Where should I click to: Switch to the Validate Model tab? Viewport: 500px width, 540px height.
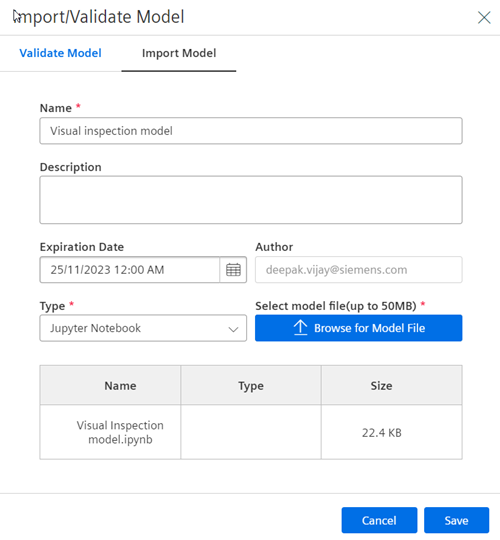(60, 53)
